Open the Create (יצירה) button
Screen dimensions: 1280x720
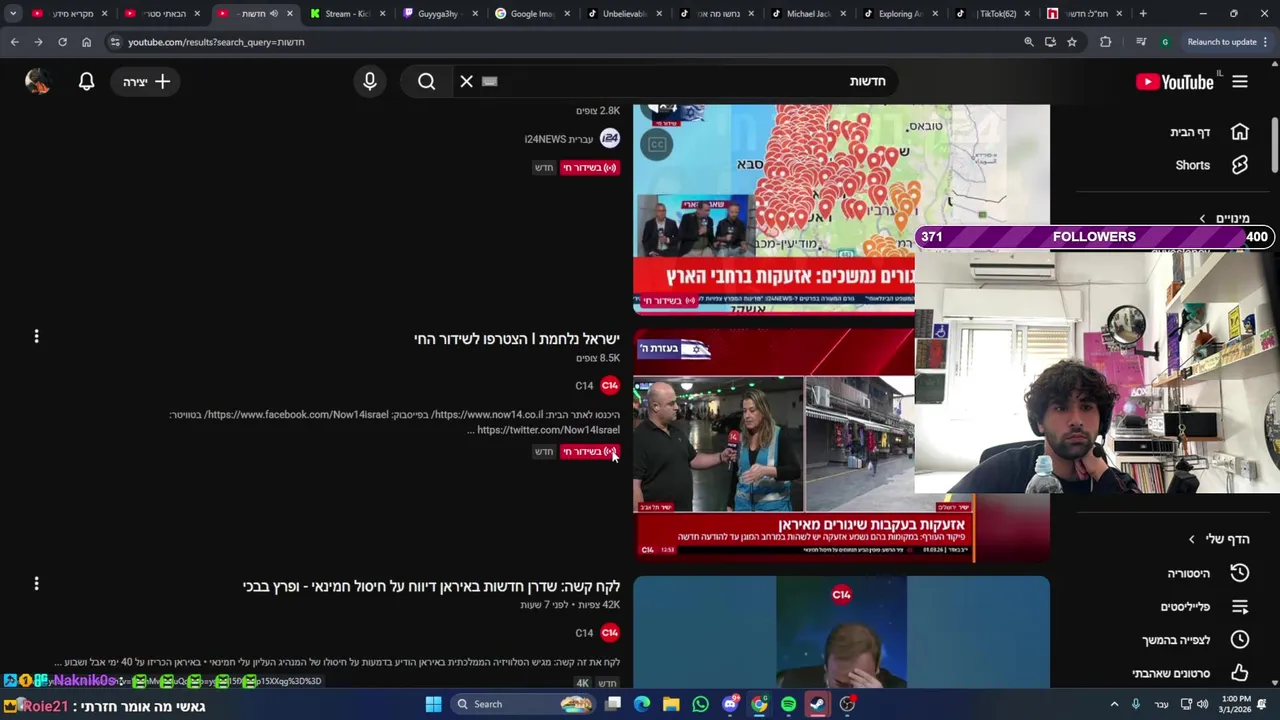click(x=147, y=82)
